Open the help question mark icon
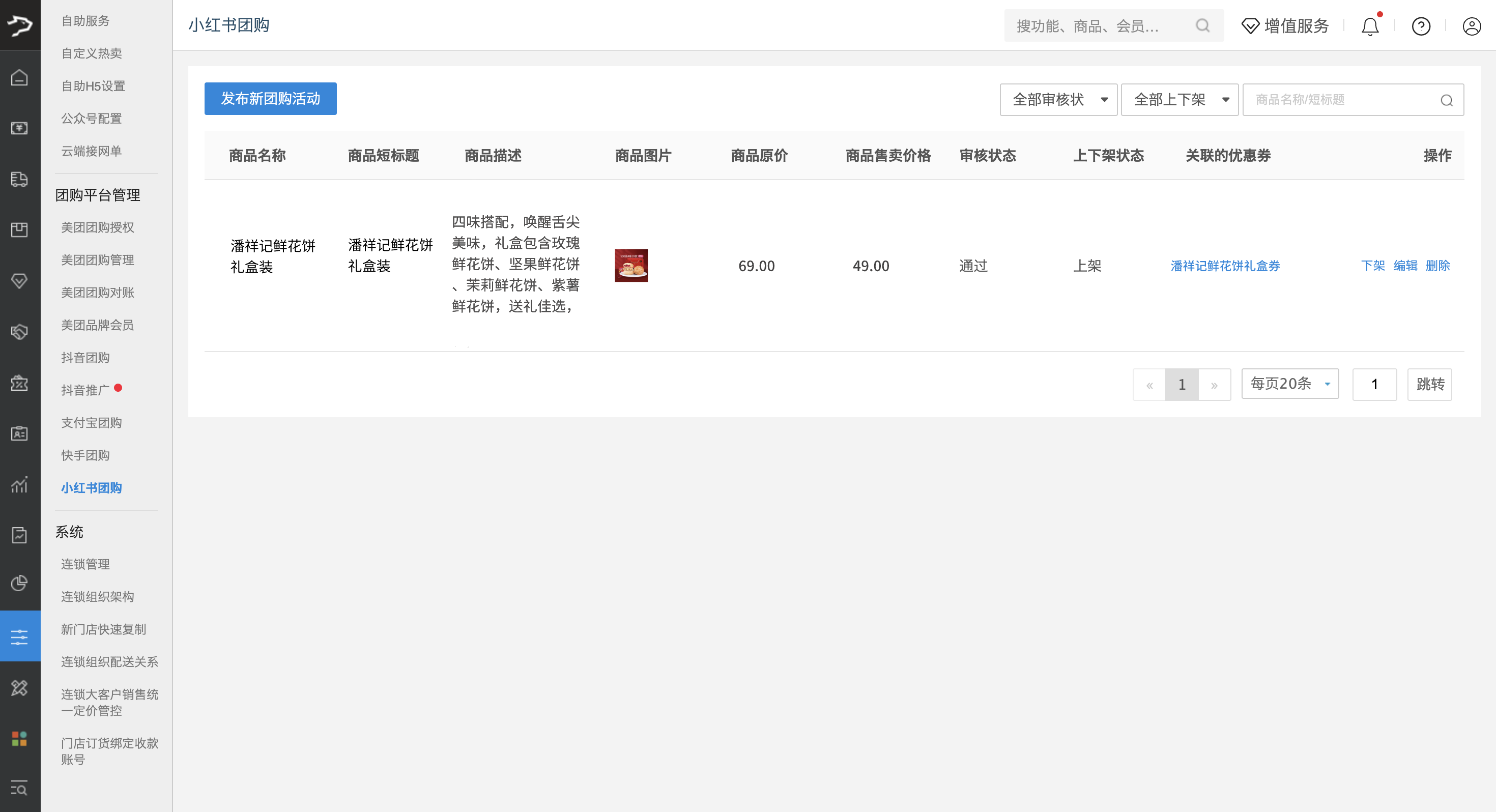The width and height of the screenshot is (1496, 812). coord(1421,26)
